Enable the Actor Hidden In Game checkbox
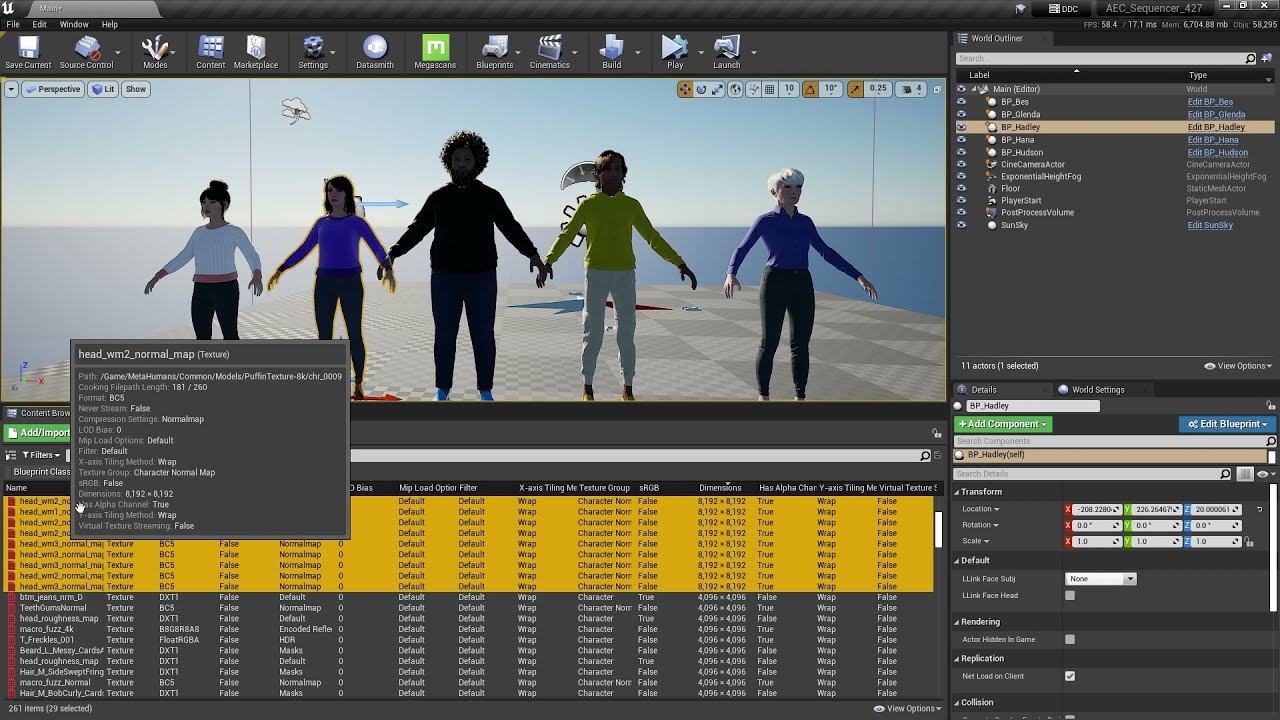 pyautogui.click(x=1070, y=639)
